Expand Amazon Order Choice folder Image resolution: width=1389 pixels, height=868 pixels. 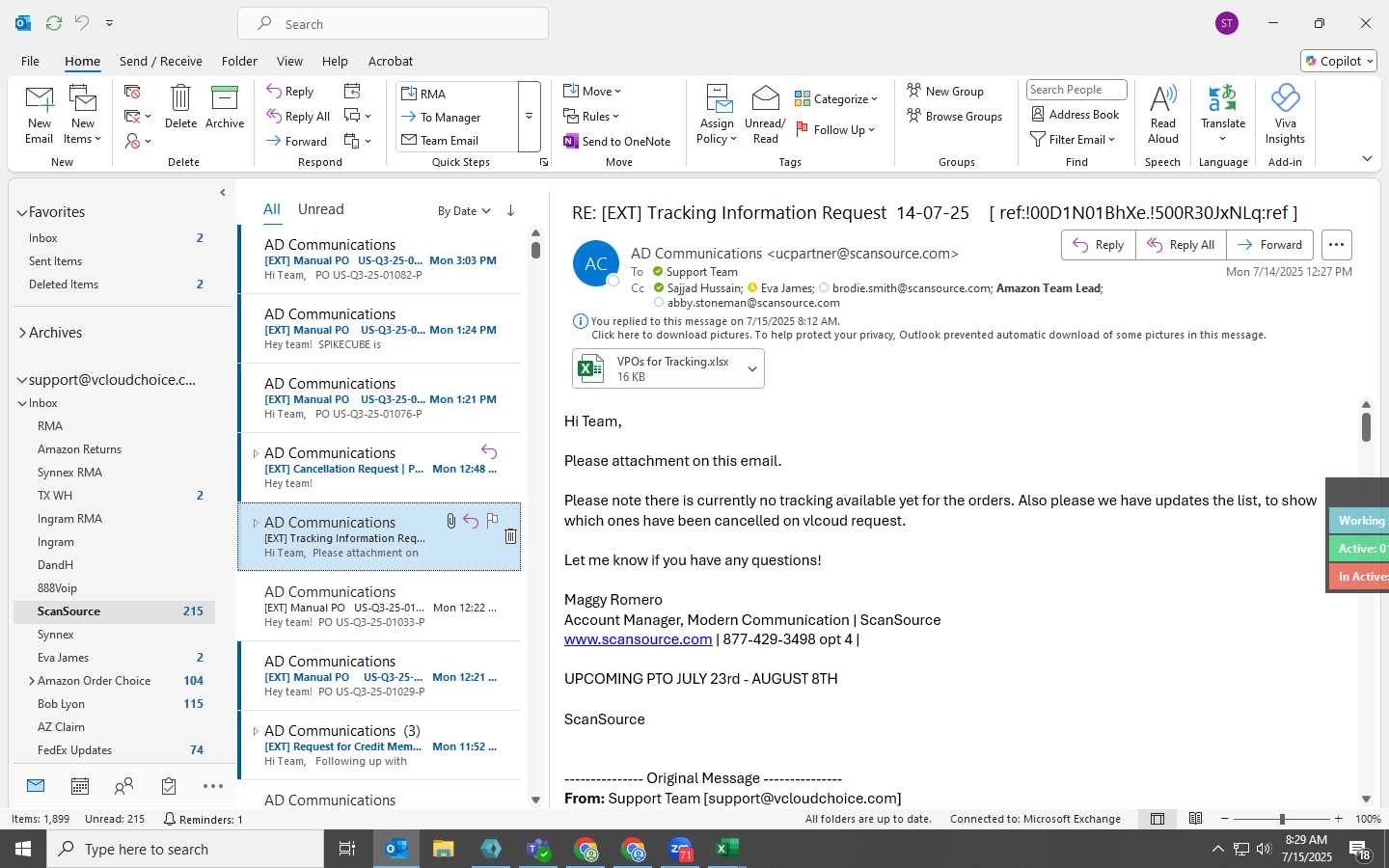(32, 681)
